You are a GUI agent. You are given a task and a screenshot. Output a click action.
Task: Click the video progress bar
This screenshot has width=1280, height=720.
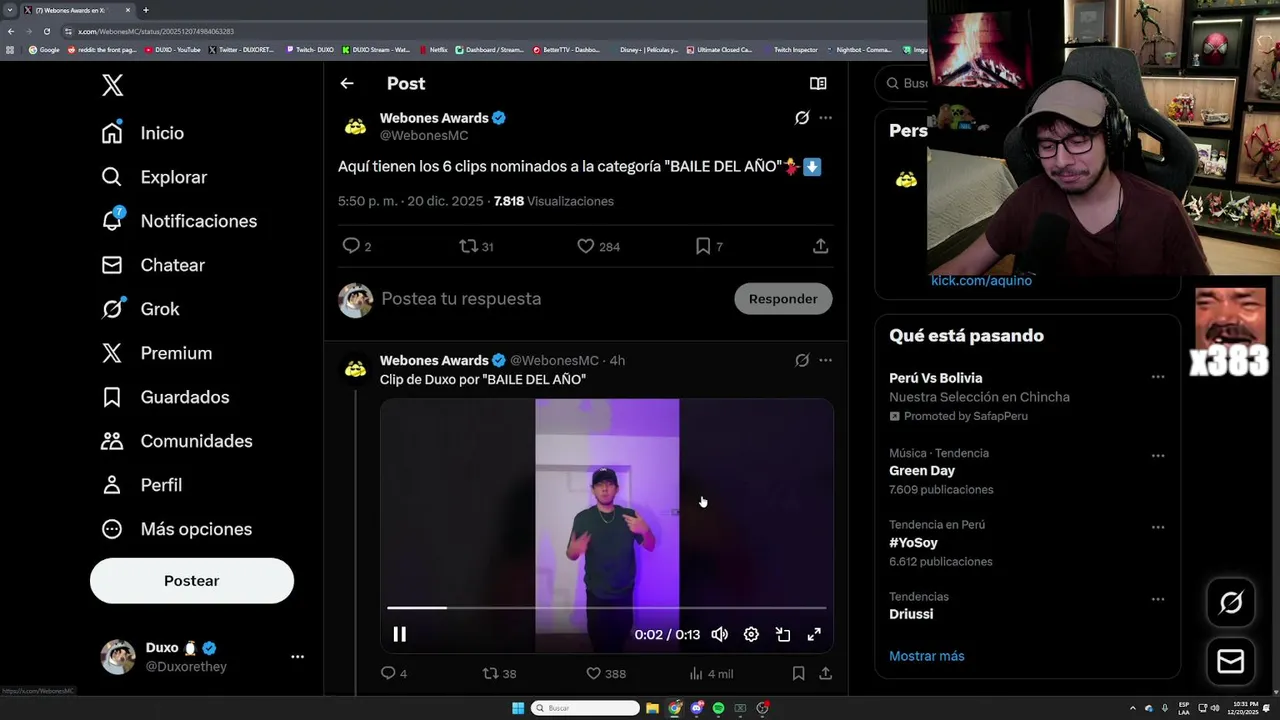click(x=607, y=607)
